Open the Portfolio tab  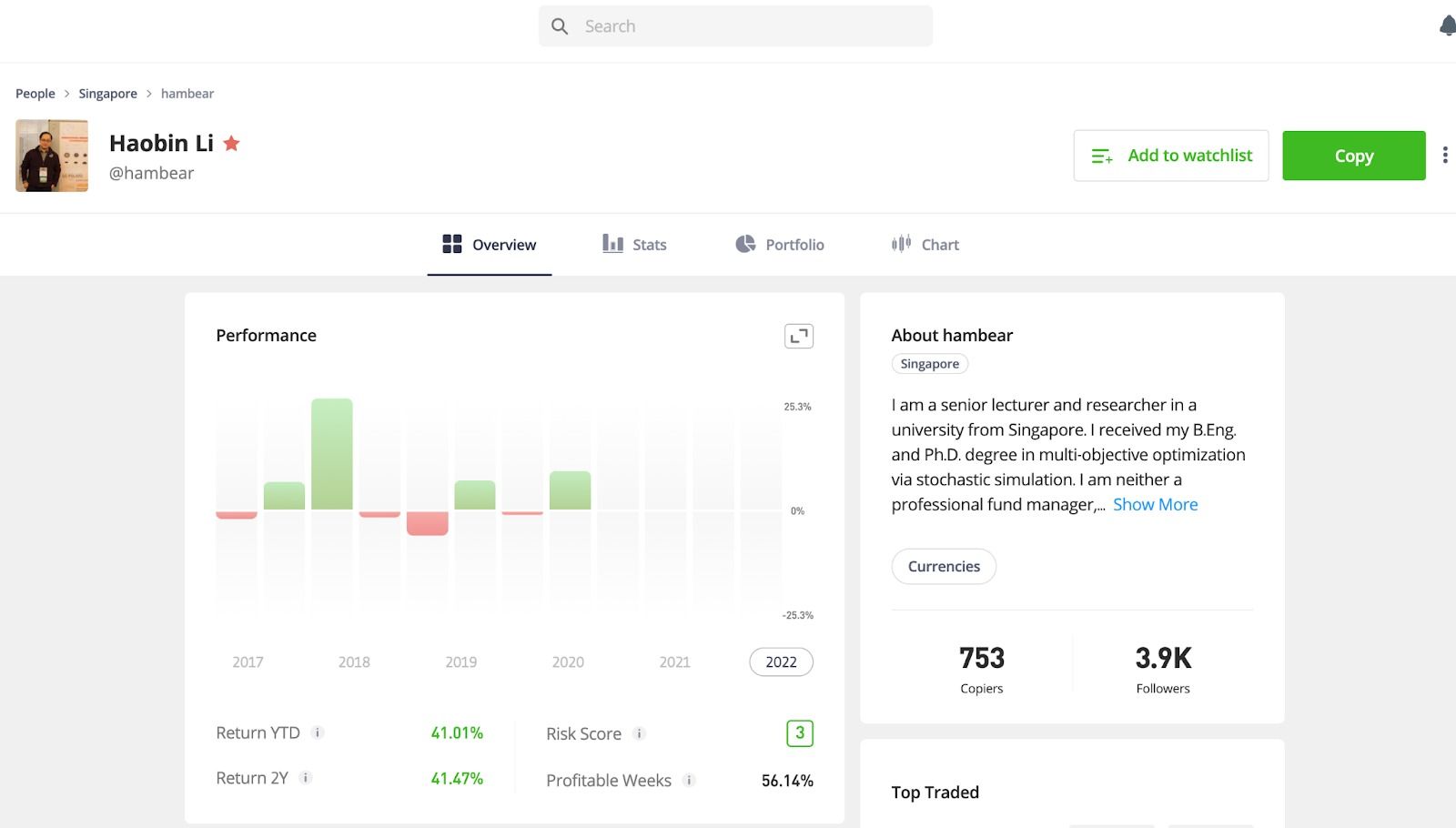pos(780,244)
